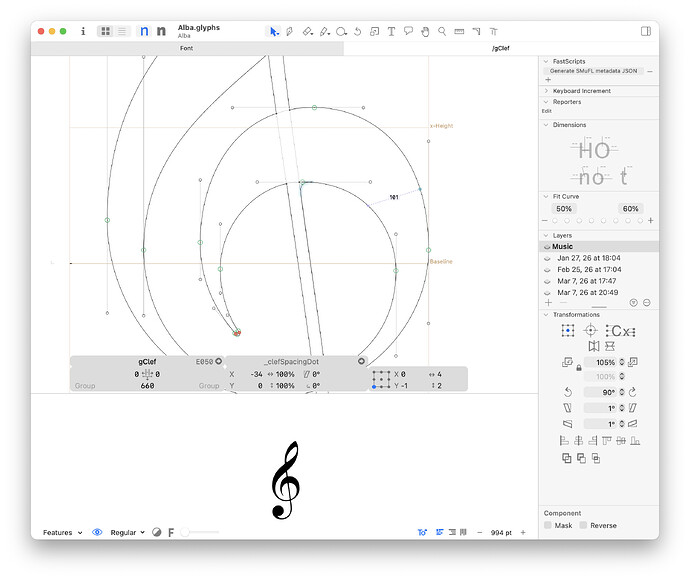Mirror selection vertically

pyautogui.click(x=609, y=346)
